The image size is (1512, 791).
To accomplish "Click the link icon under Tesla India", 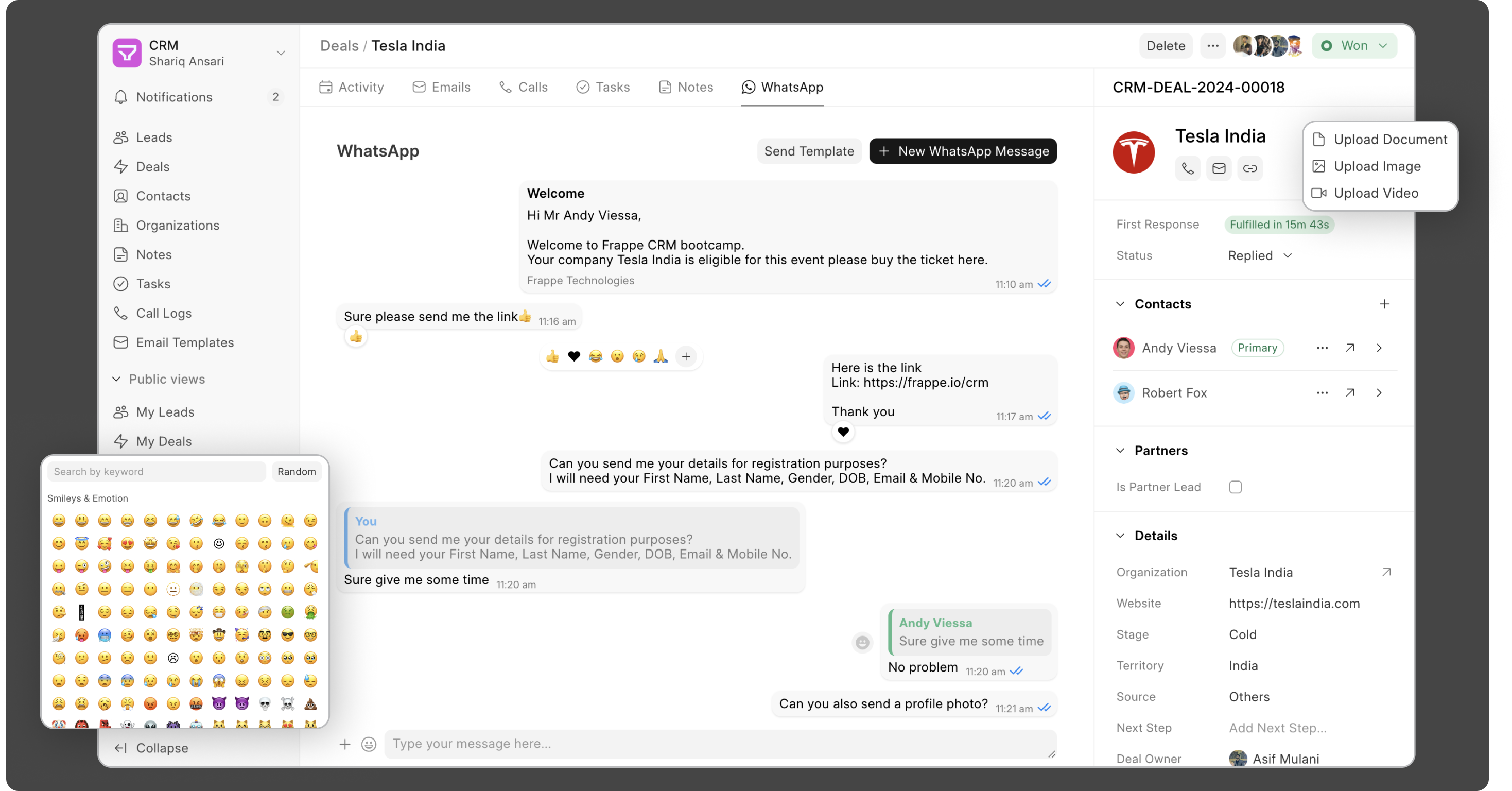I will pos(1249,168).
